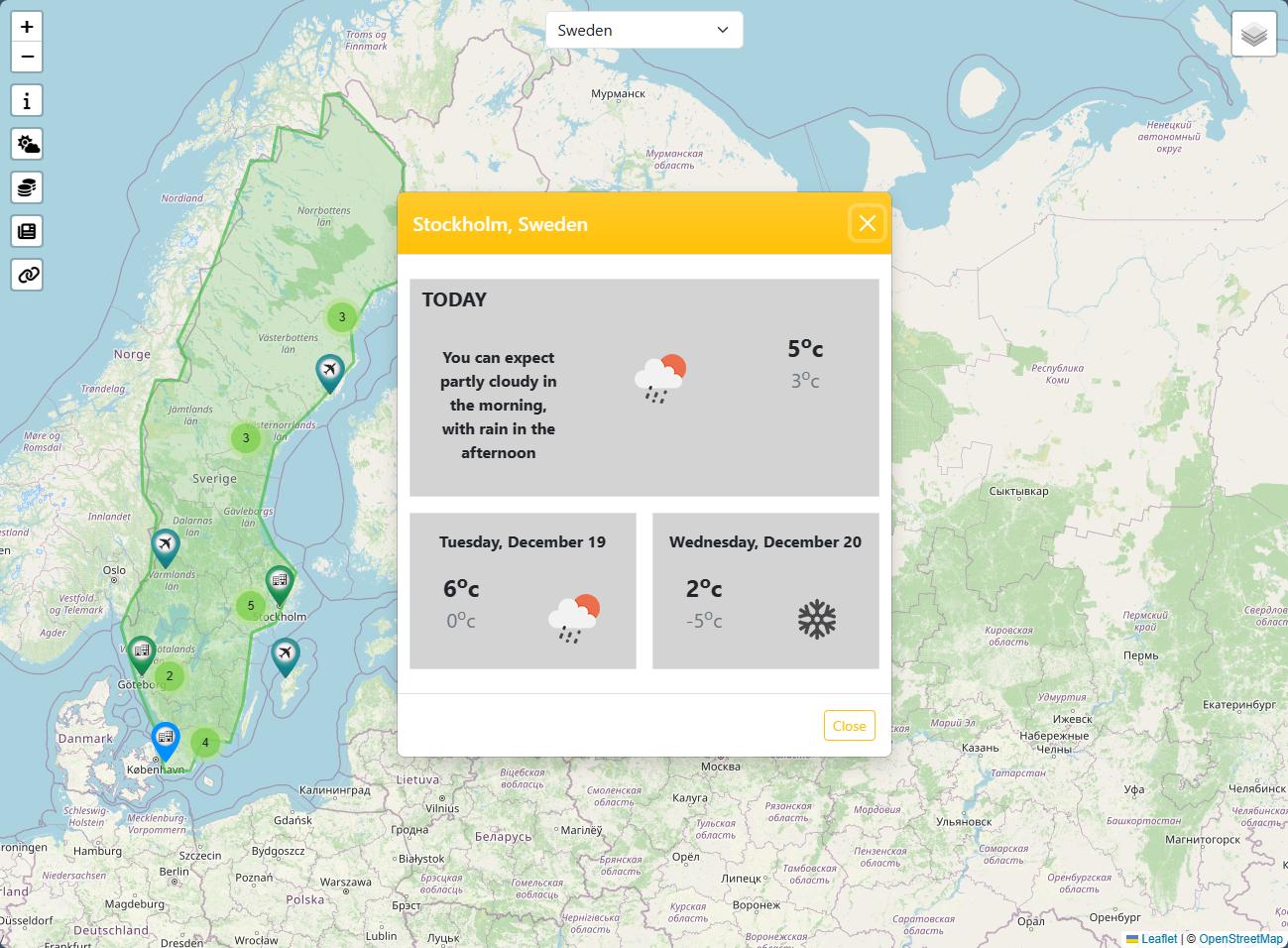The height and width of the screenshot is (948, 1288).
Task: Open the news newspaper button
Action: (x=27, y=231)
